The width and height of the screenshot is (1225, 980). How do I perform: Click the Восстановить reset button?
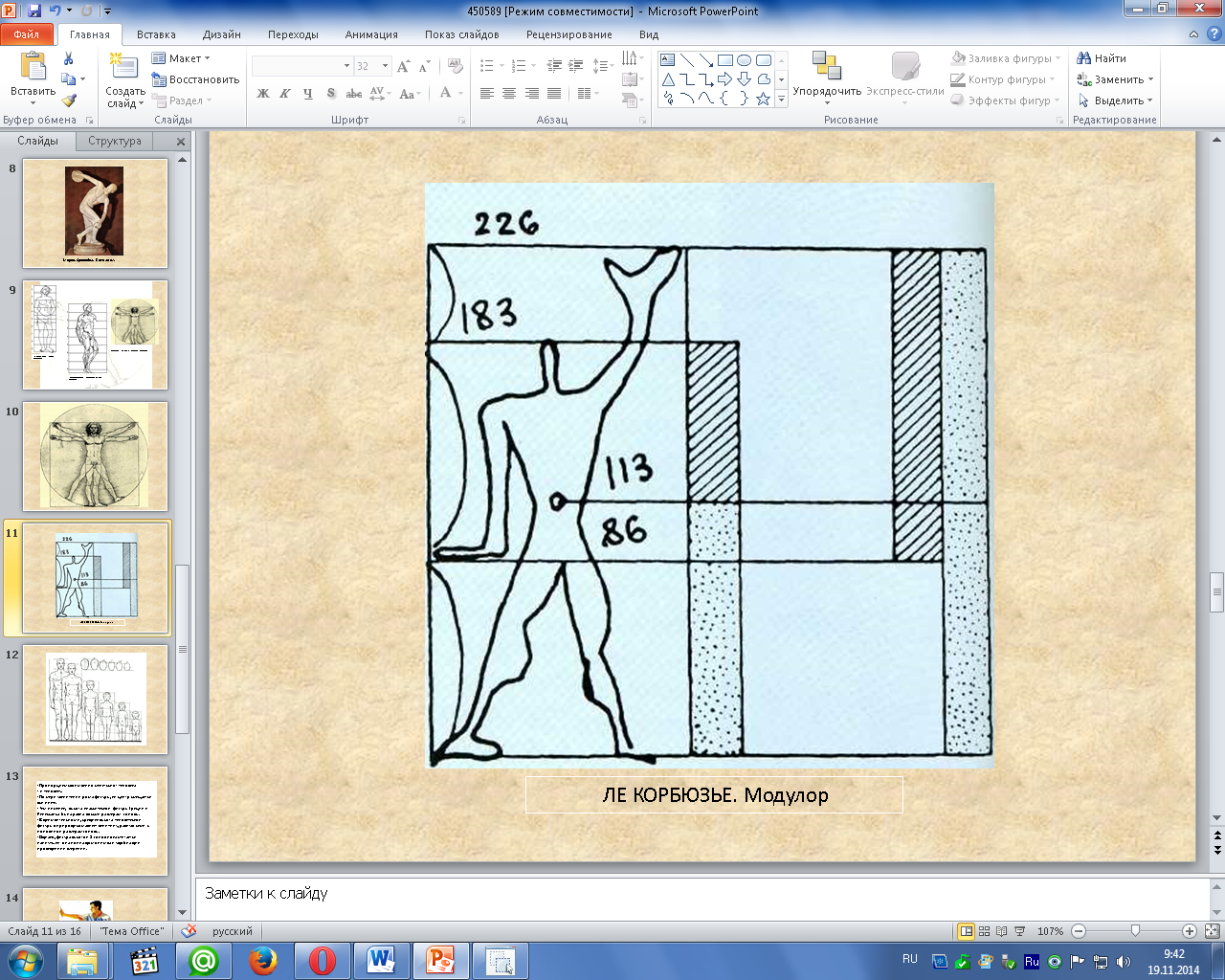point(195,79)
